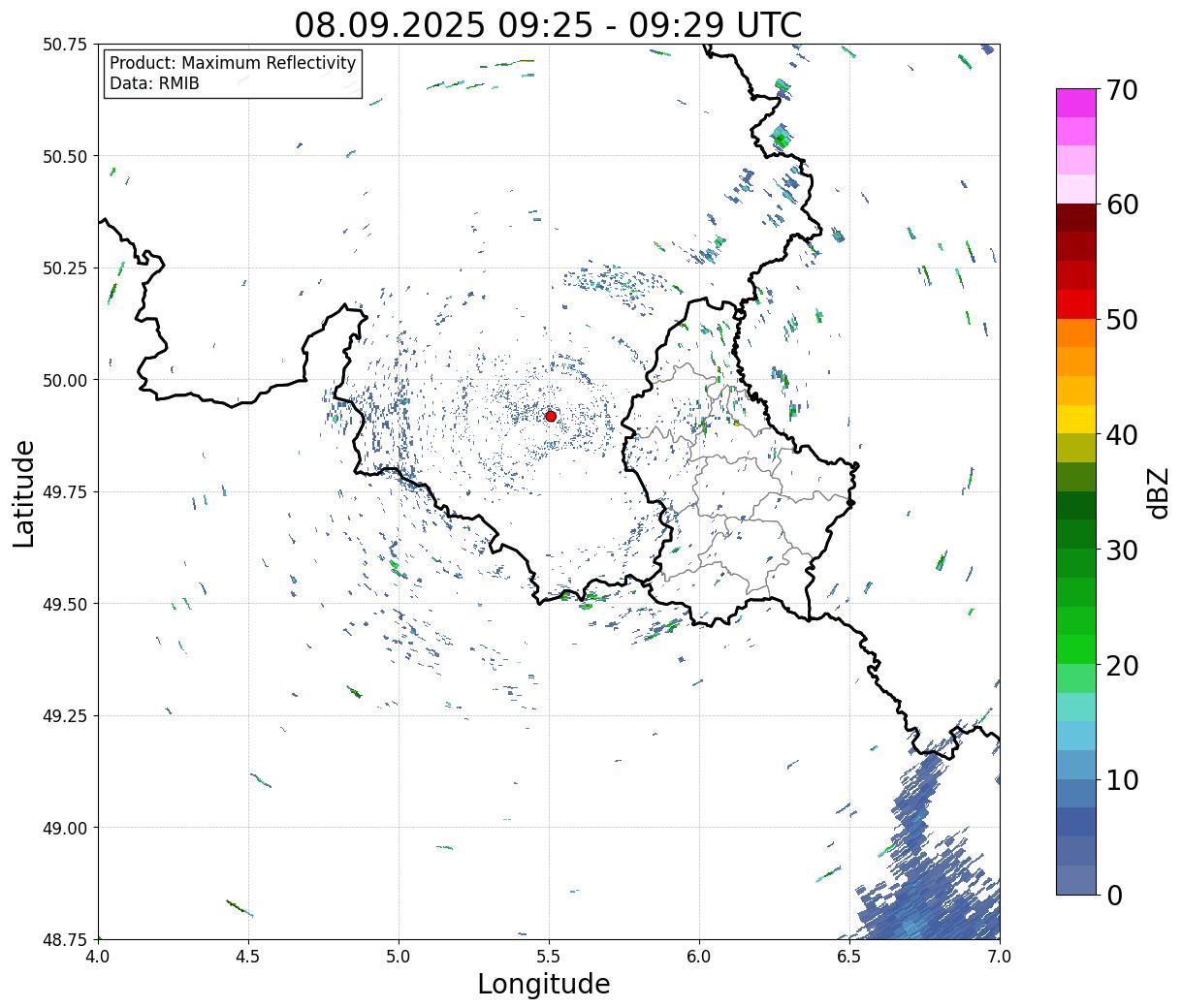Click the colorbar tick label 0
1182x1008 pixels.
click(1115, 896)
